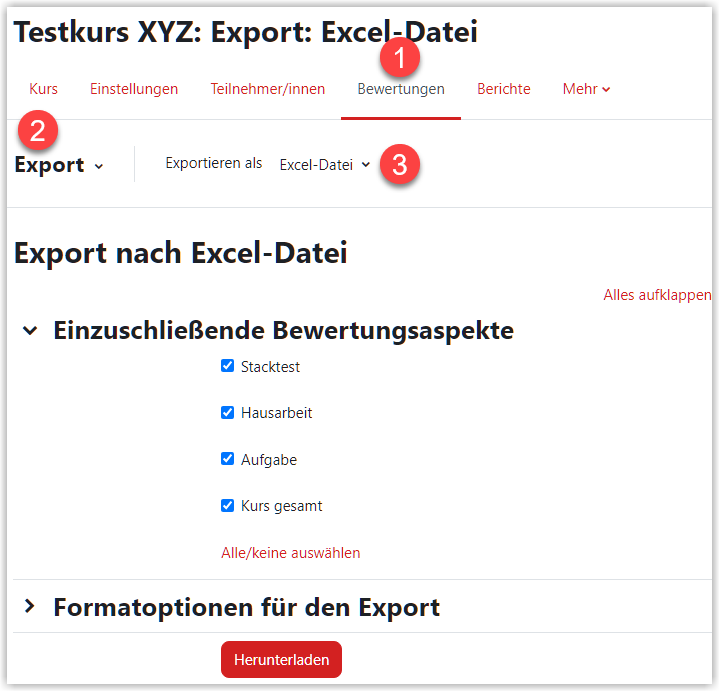
Task: Select the Bewertungen tab
Action: pyautogui.click(x=401, y=89)
